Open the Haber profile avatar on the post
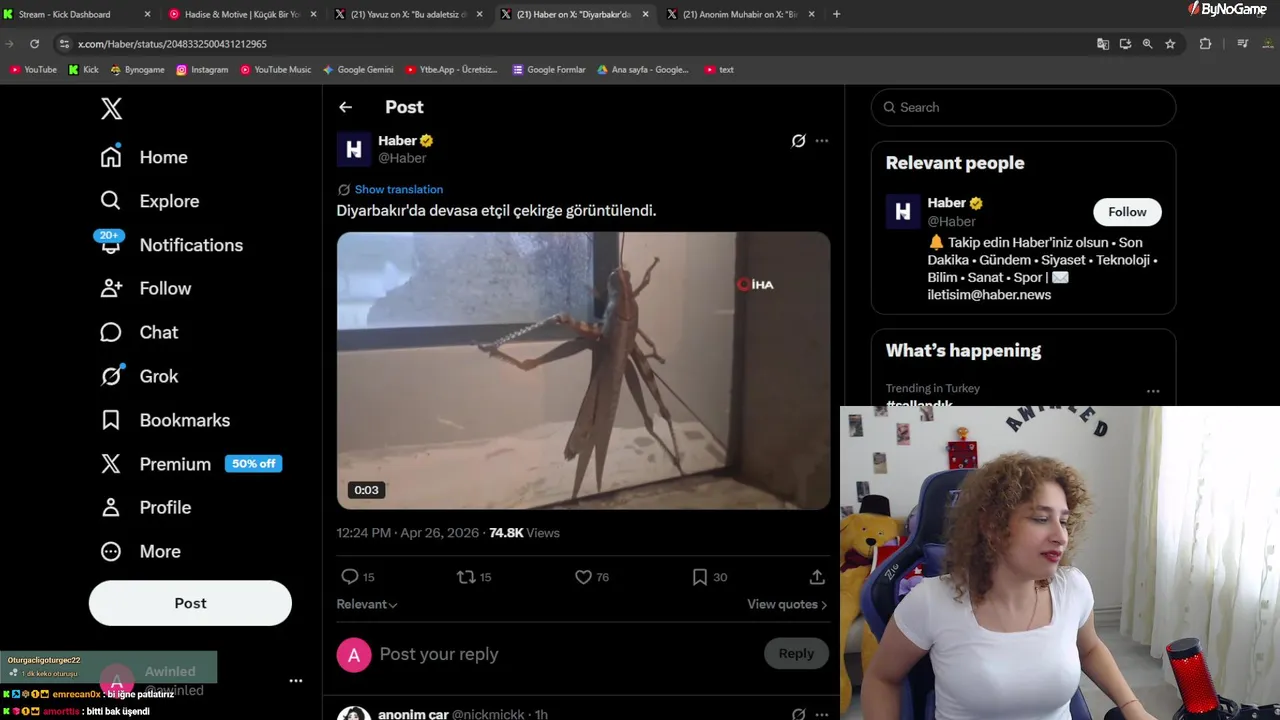The image size is (1280, 720). 353,149
